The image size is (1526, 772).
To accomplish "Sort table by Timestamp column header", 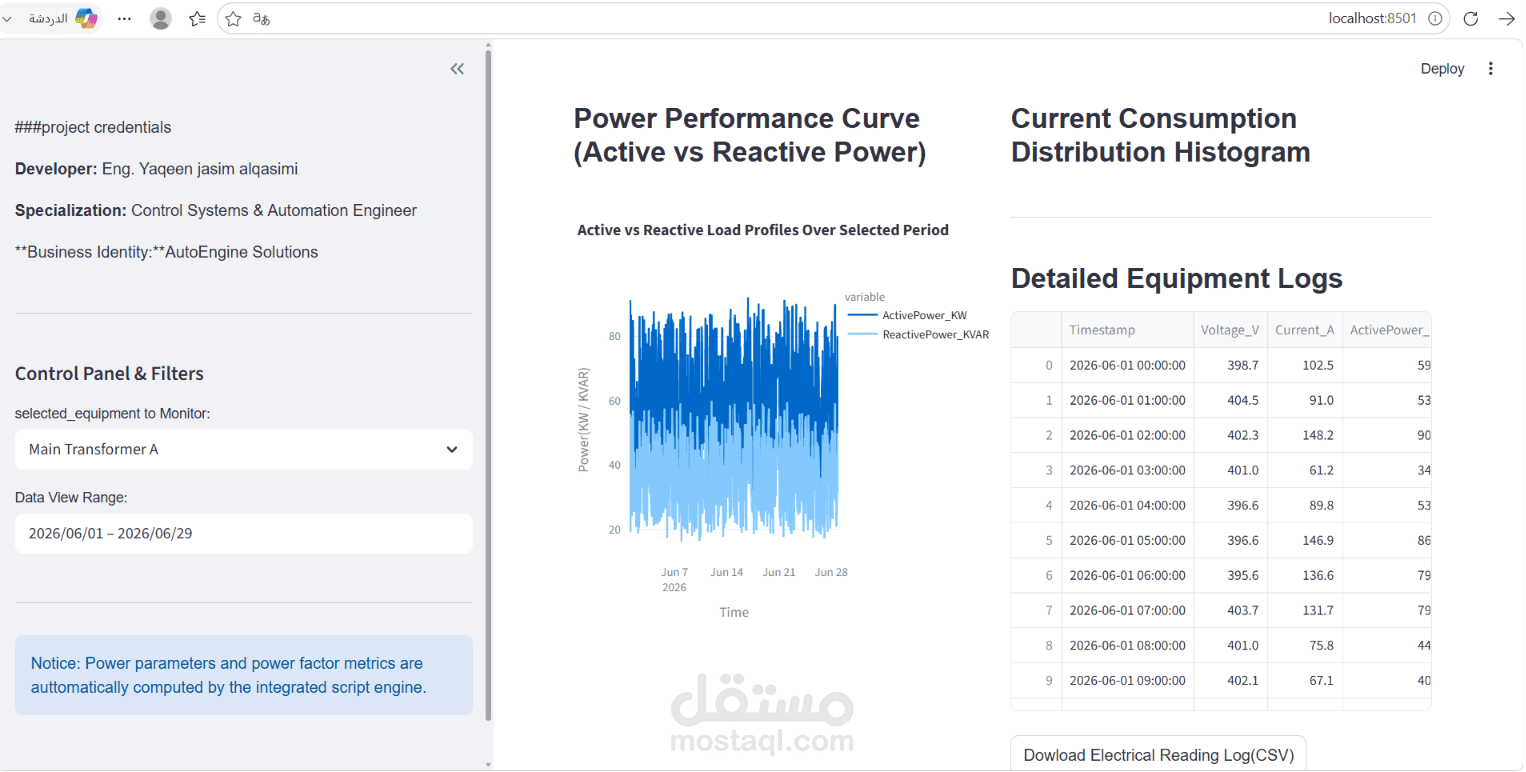I will pos(1127,330).
